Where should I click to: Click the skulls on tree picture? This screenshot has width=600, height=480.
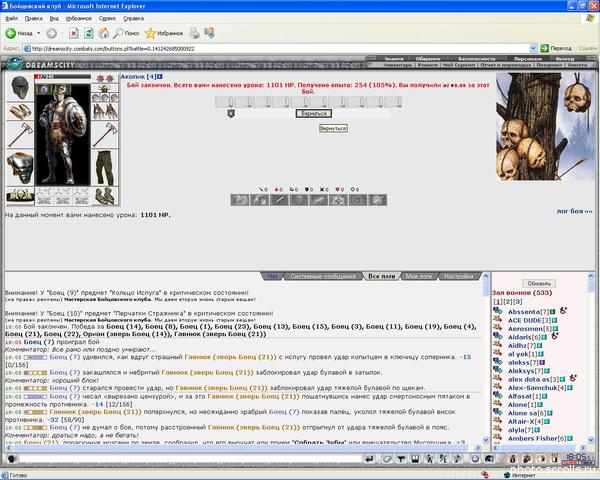tap(545, 127)
